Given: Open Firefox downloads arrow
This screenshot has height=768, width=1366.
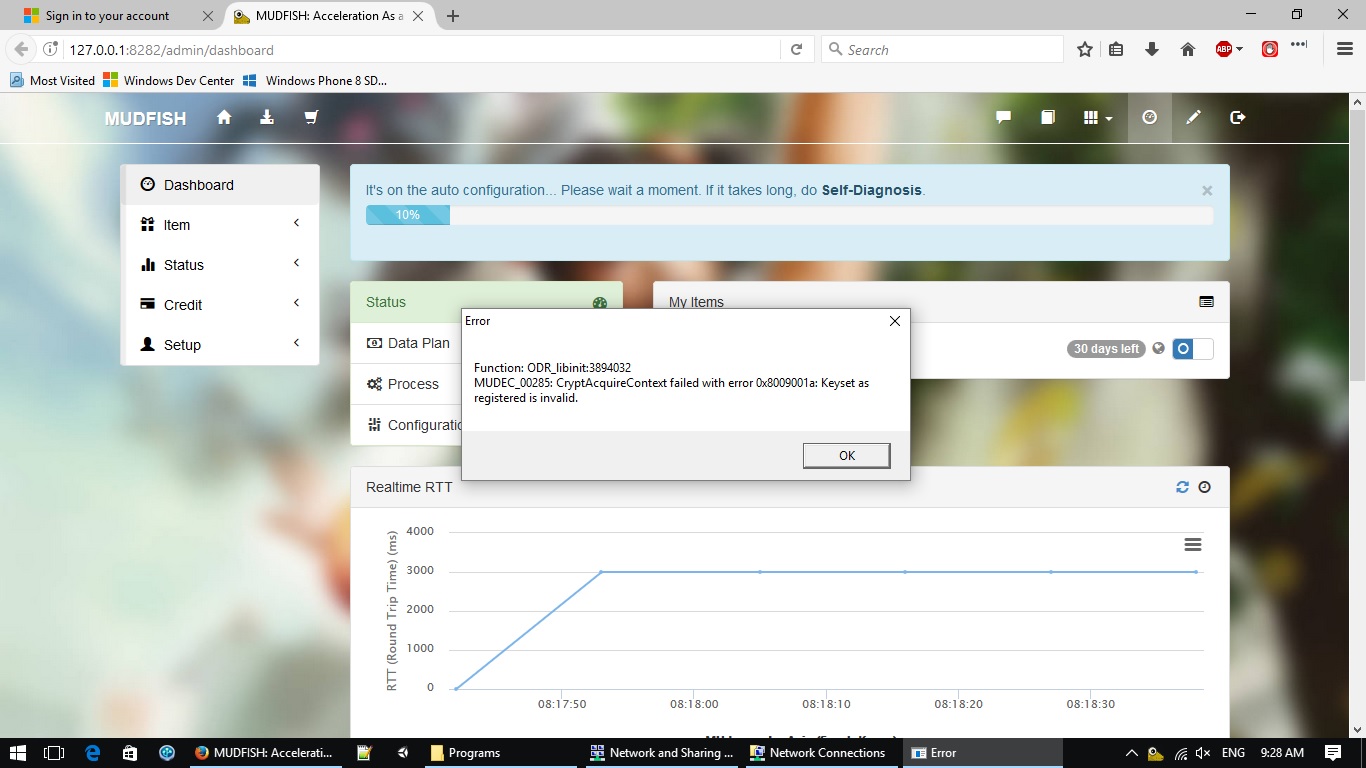Looking at the screenshot, I should 1152,50.
